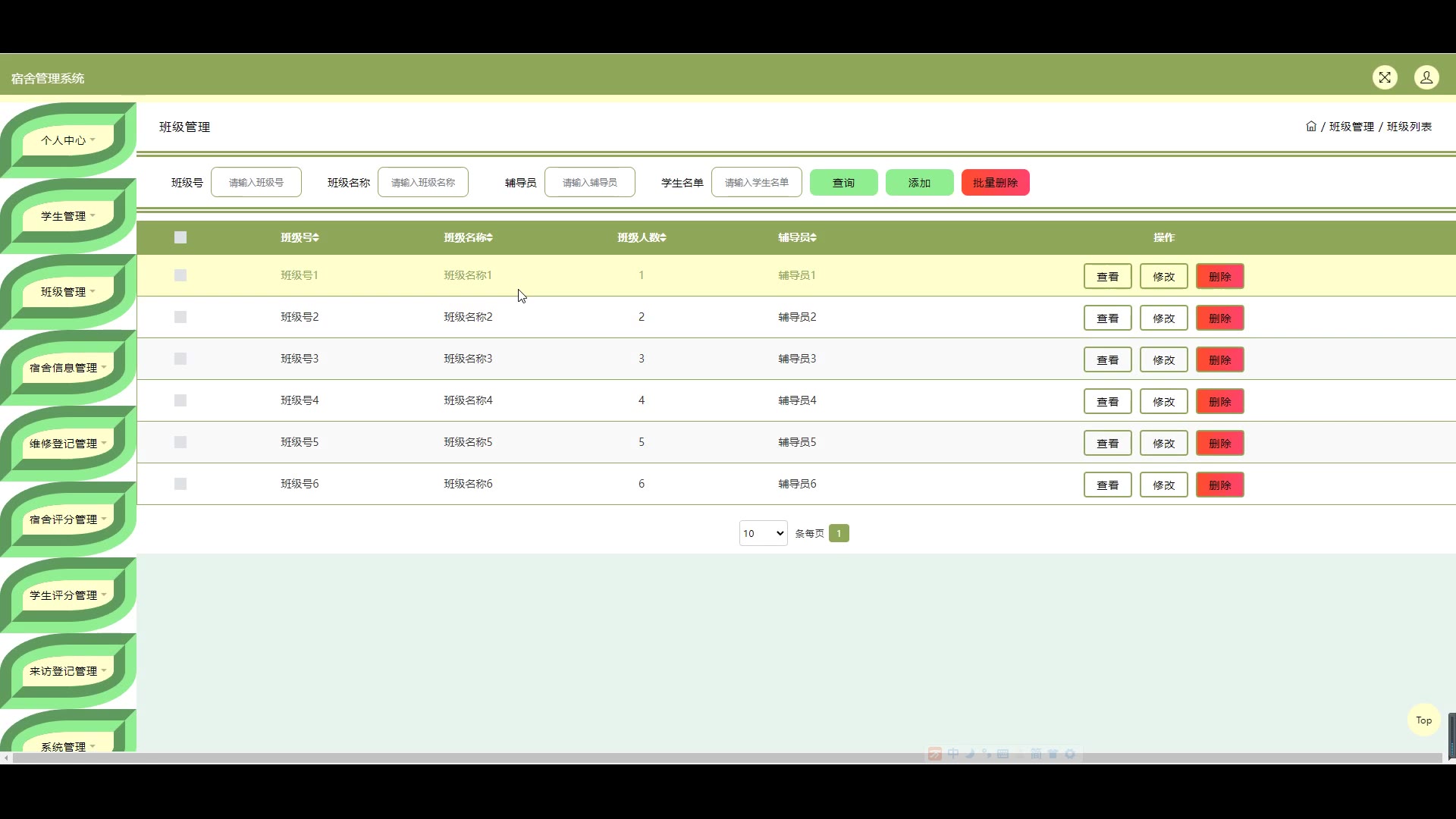Sort by 辅导员 column arrows
The width and height of the screenshot is (1456, 819).
(814, 238)
